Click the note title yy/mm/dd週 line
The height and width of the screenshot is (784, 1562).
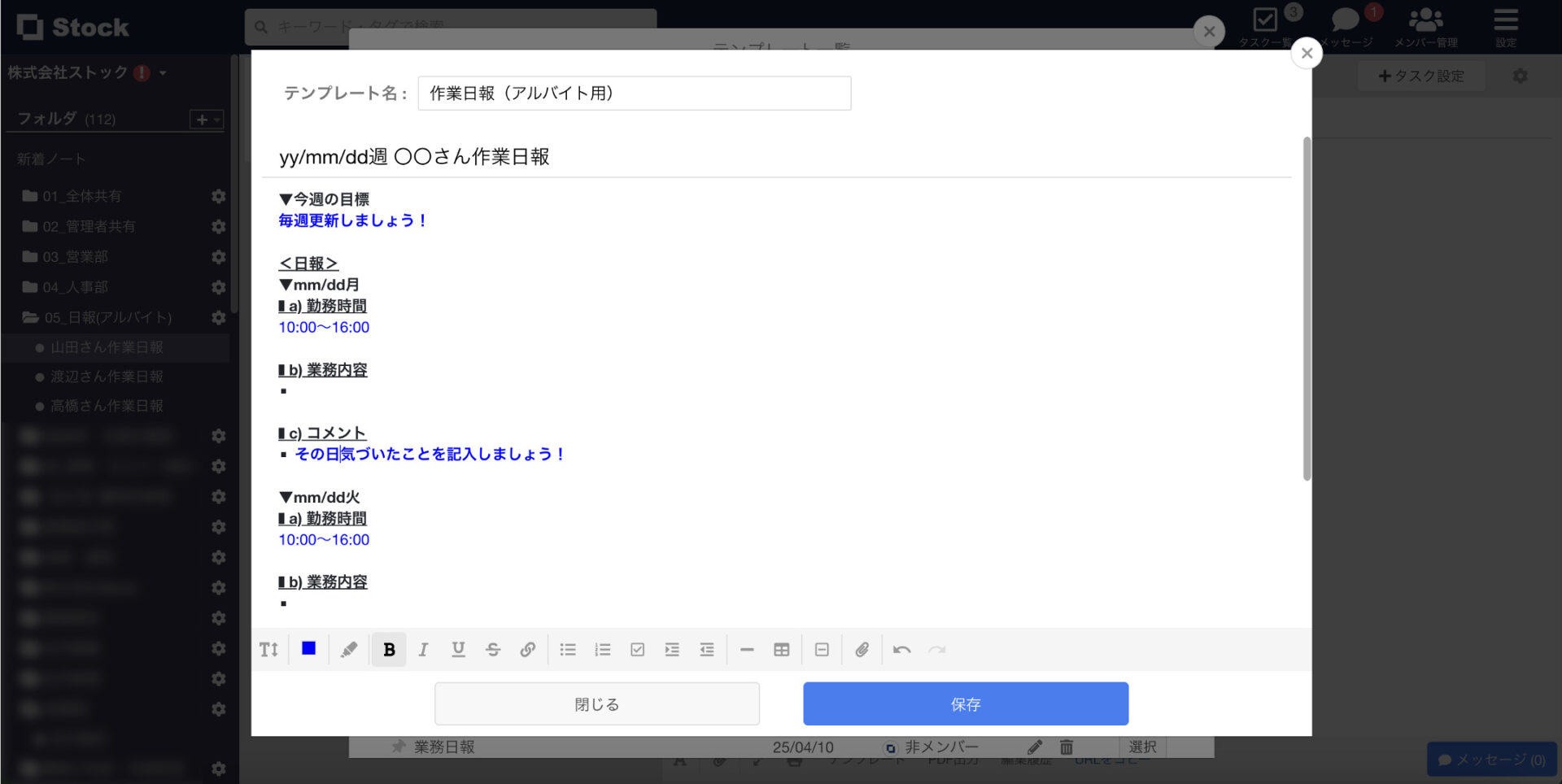(415, 156)
